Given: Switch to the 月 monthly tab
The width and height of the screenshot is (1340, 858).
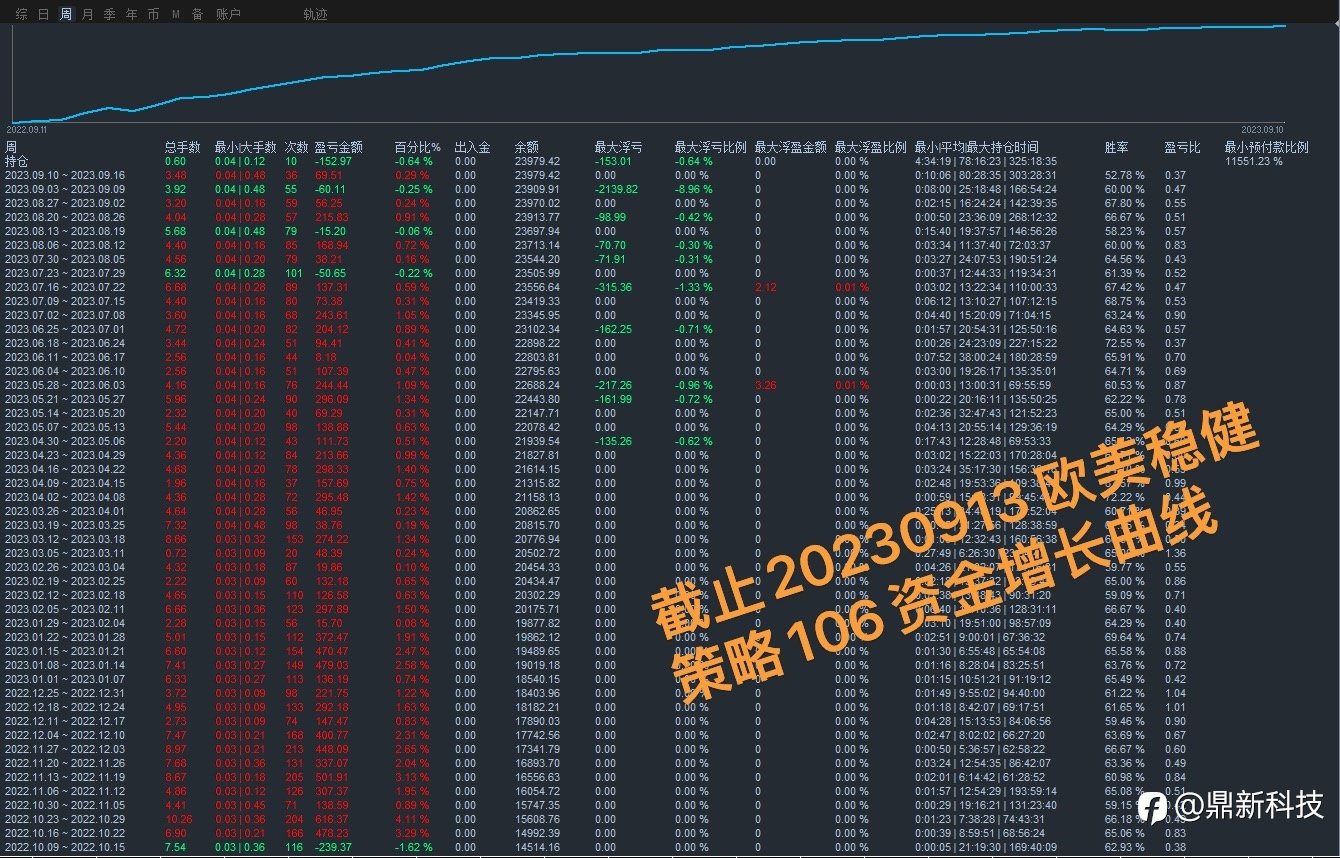Looking at the screenshot, I should click(88, 14).
